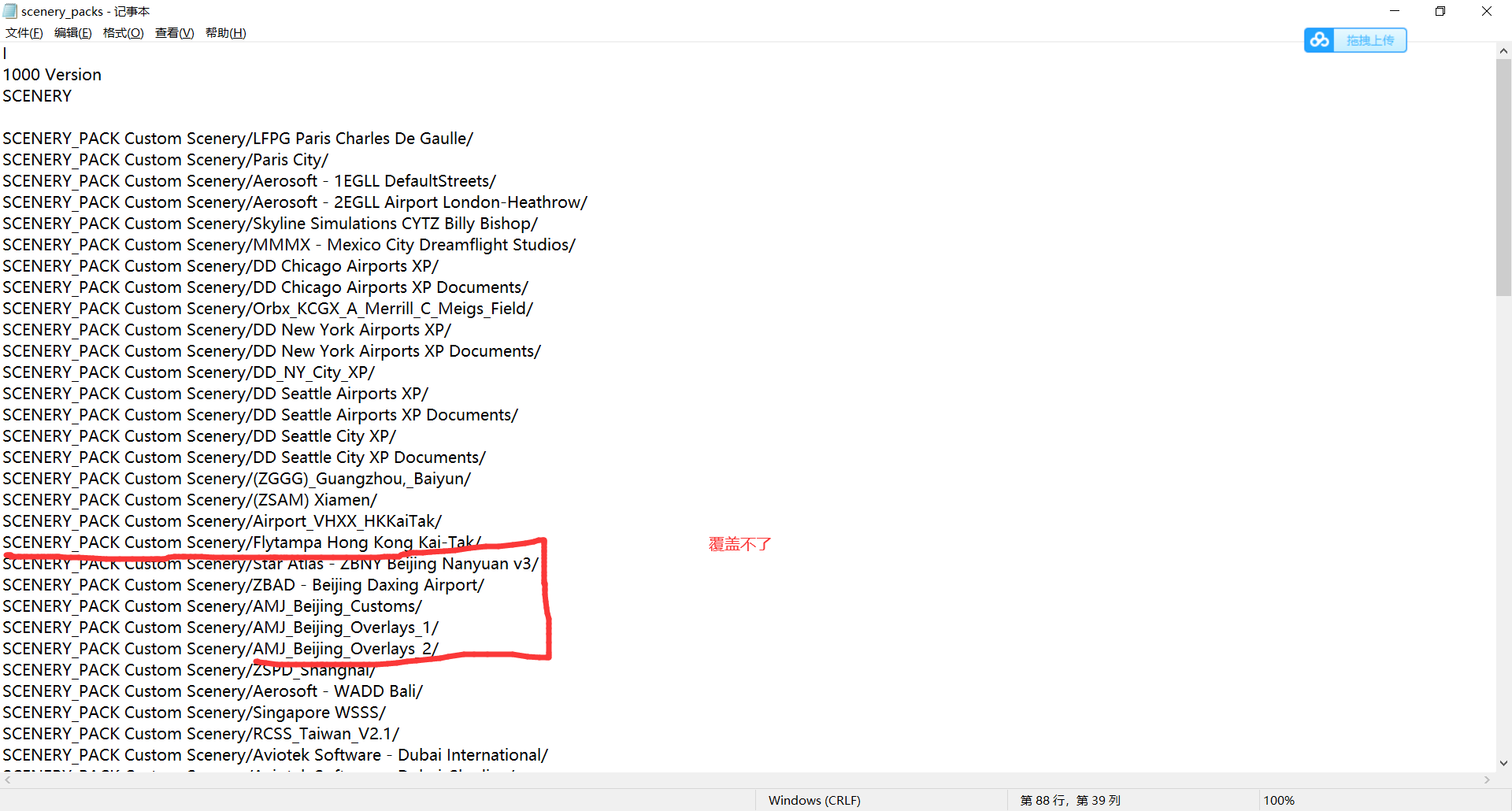1512x811 pixels.
Task: Click the Notepad app icon in title bar
Action: click(10, 11)
